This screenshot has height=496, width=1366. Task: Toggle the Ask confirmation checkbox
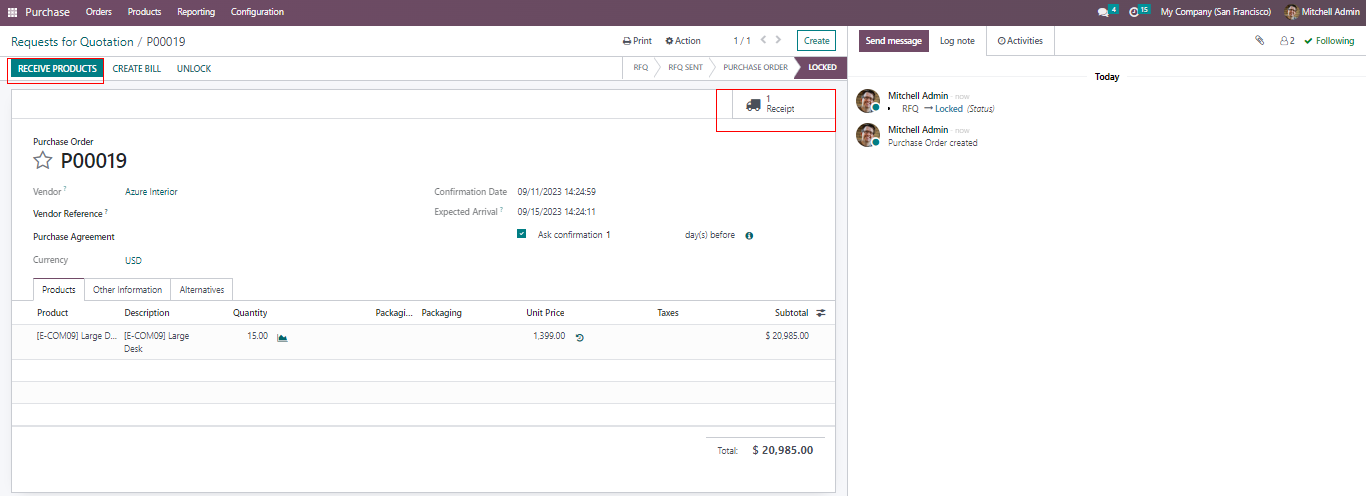[x=522, y=234]
